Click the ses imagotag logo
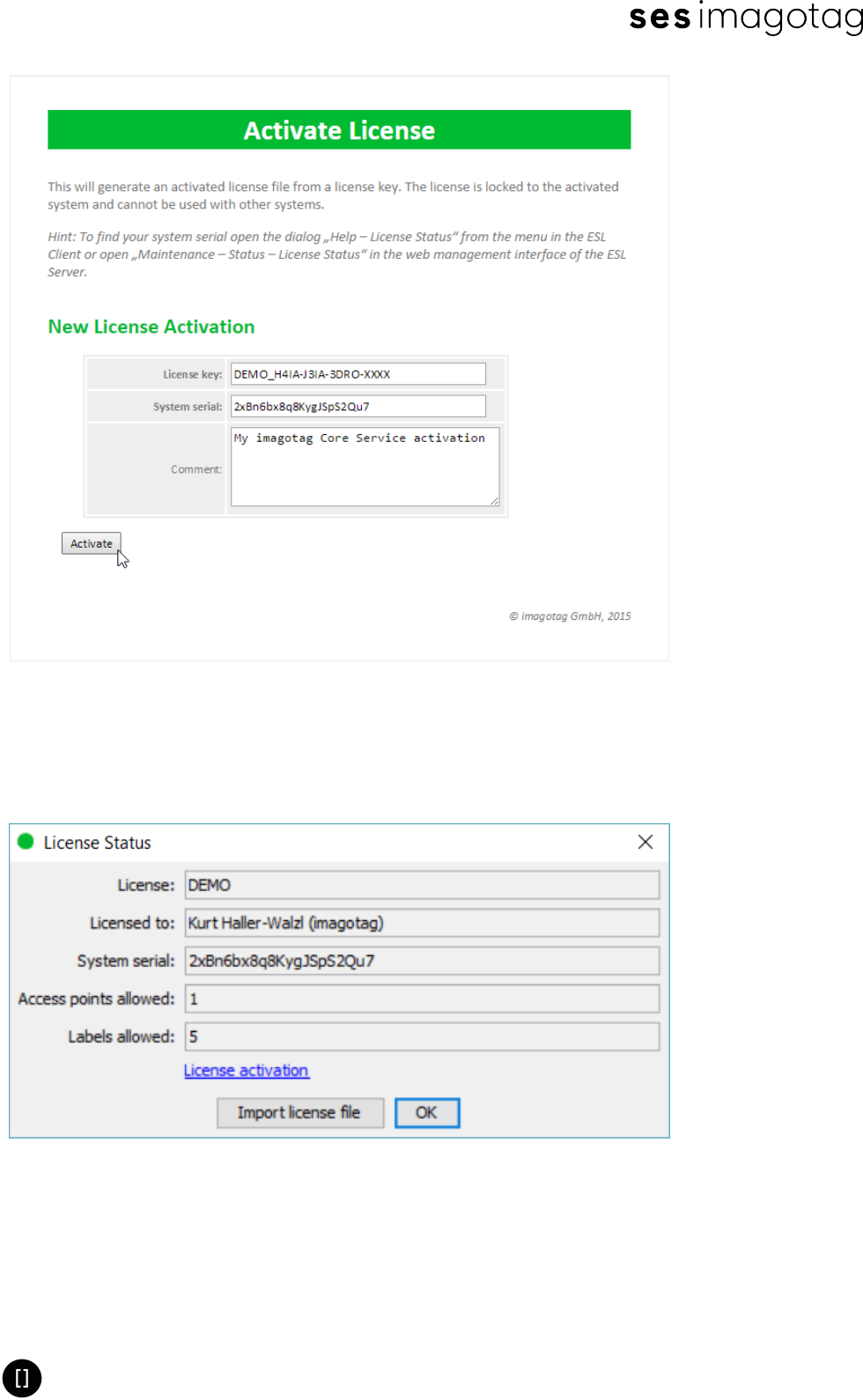Viewport: 863px width, 1400px height. pos(746,18)
